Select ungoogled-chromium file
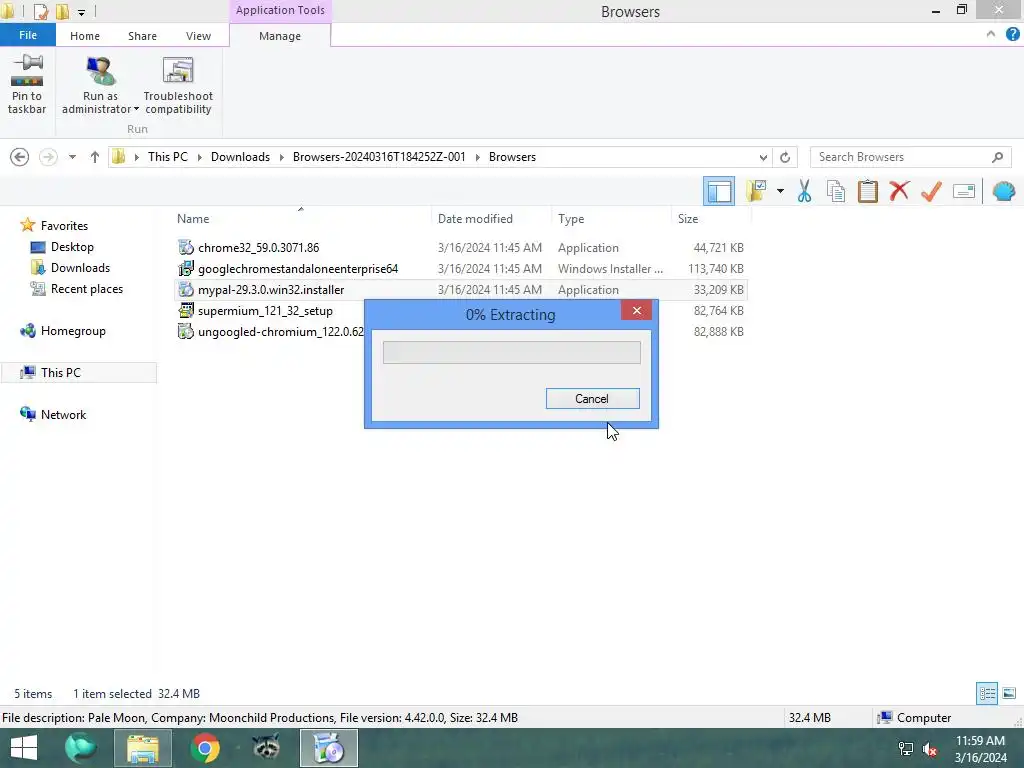The height and width of the screenshot is (768, 1024). [x=281, y=332]
